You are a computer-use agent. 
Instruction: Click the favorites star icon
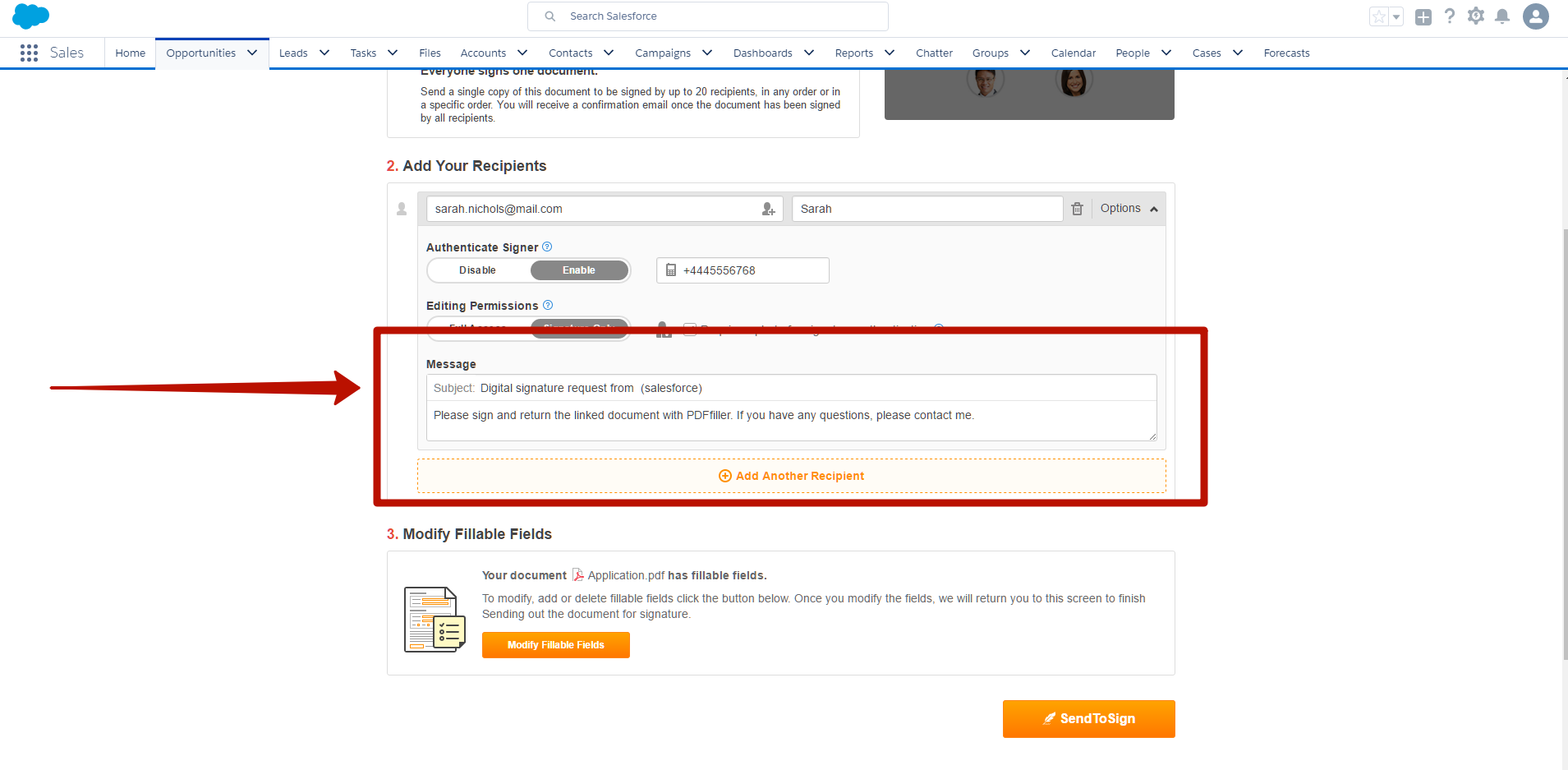tap(1379, 16)
